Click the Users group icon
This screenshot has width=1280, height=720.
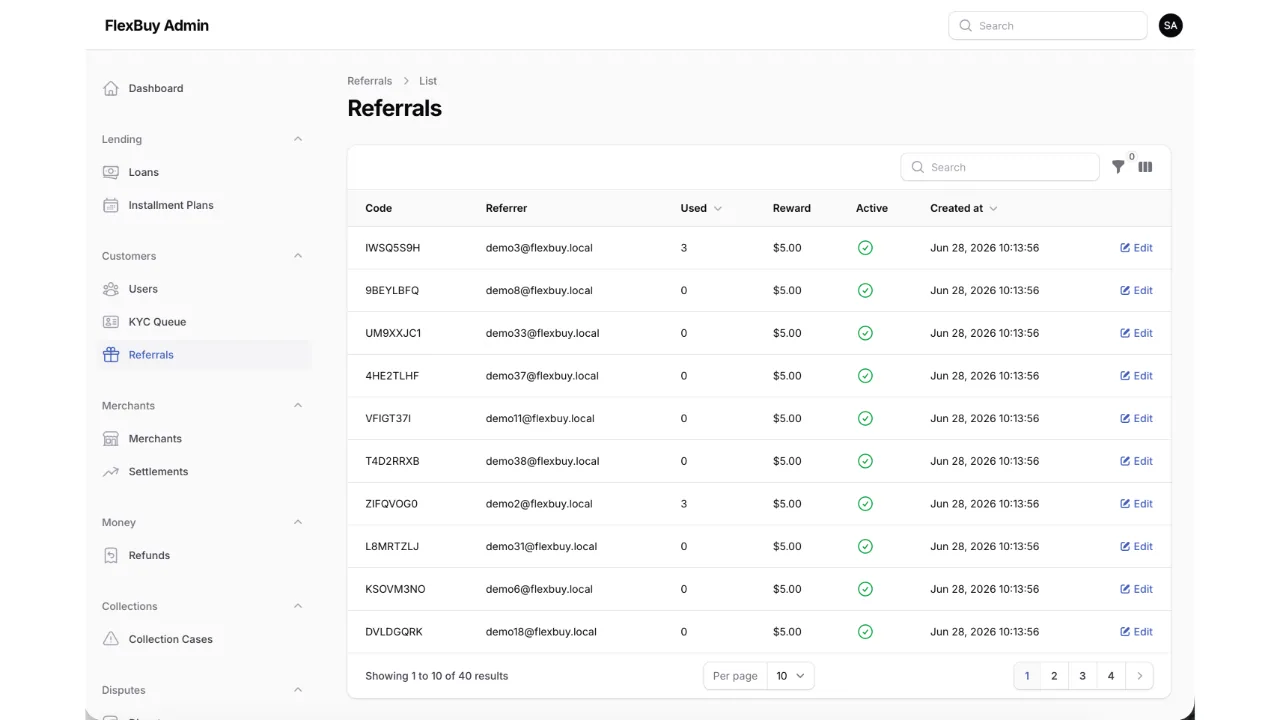(111, 289)
